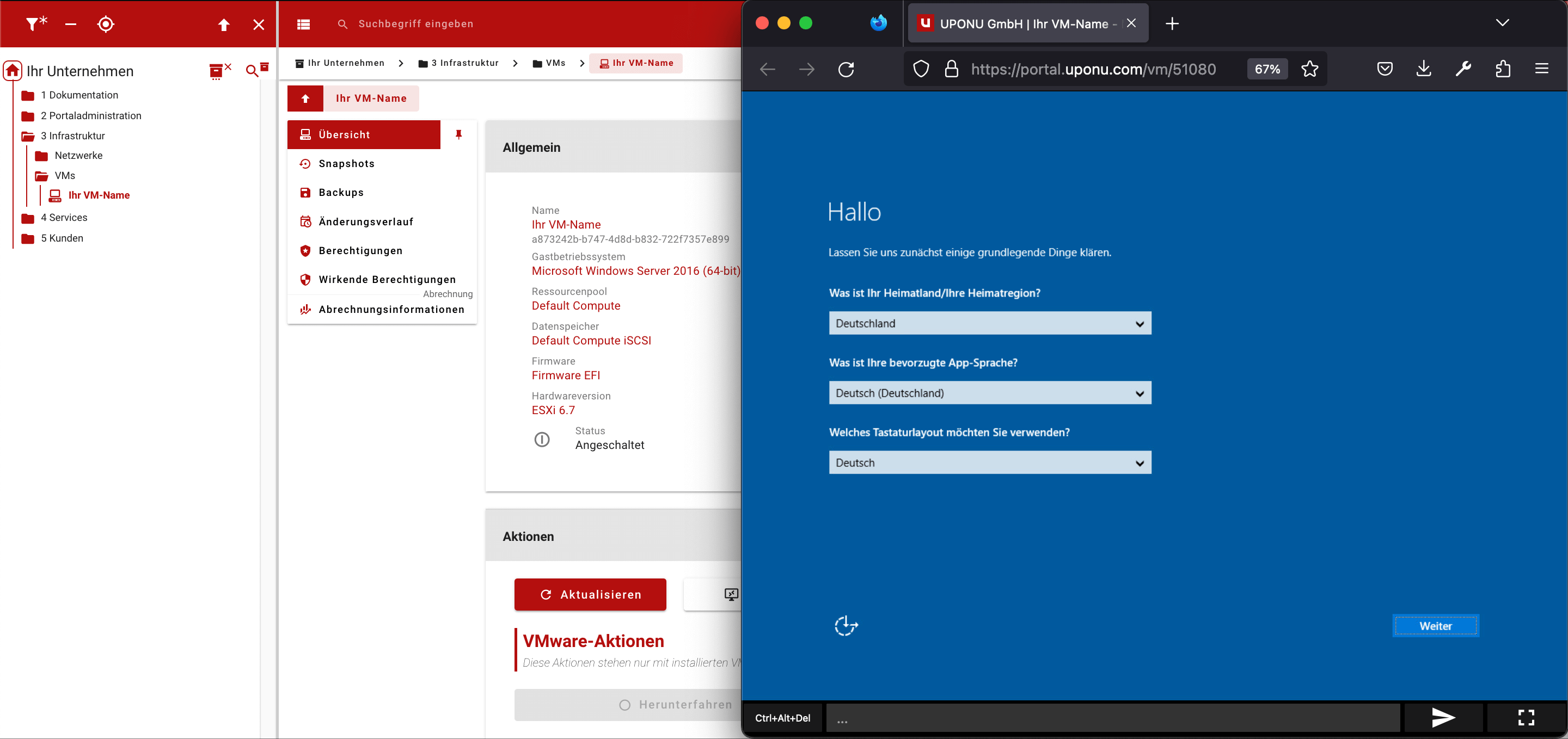
Task: Collapse the 3 Infrastruktur folder
Action: [x=72, y=136]
